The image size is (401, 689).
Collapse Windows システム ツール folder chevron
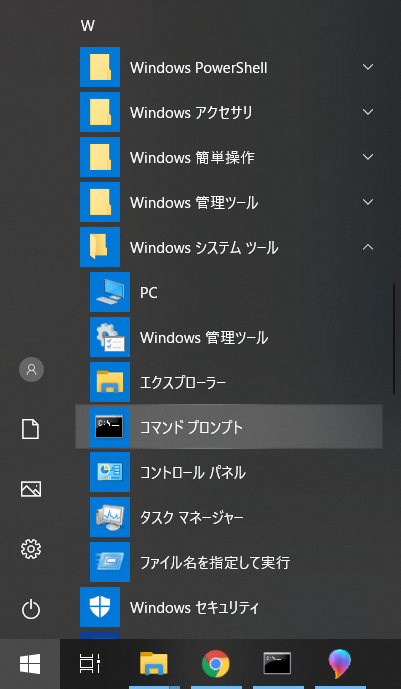coord(368,247)
